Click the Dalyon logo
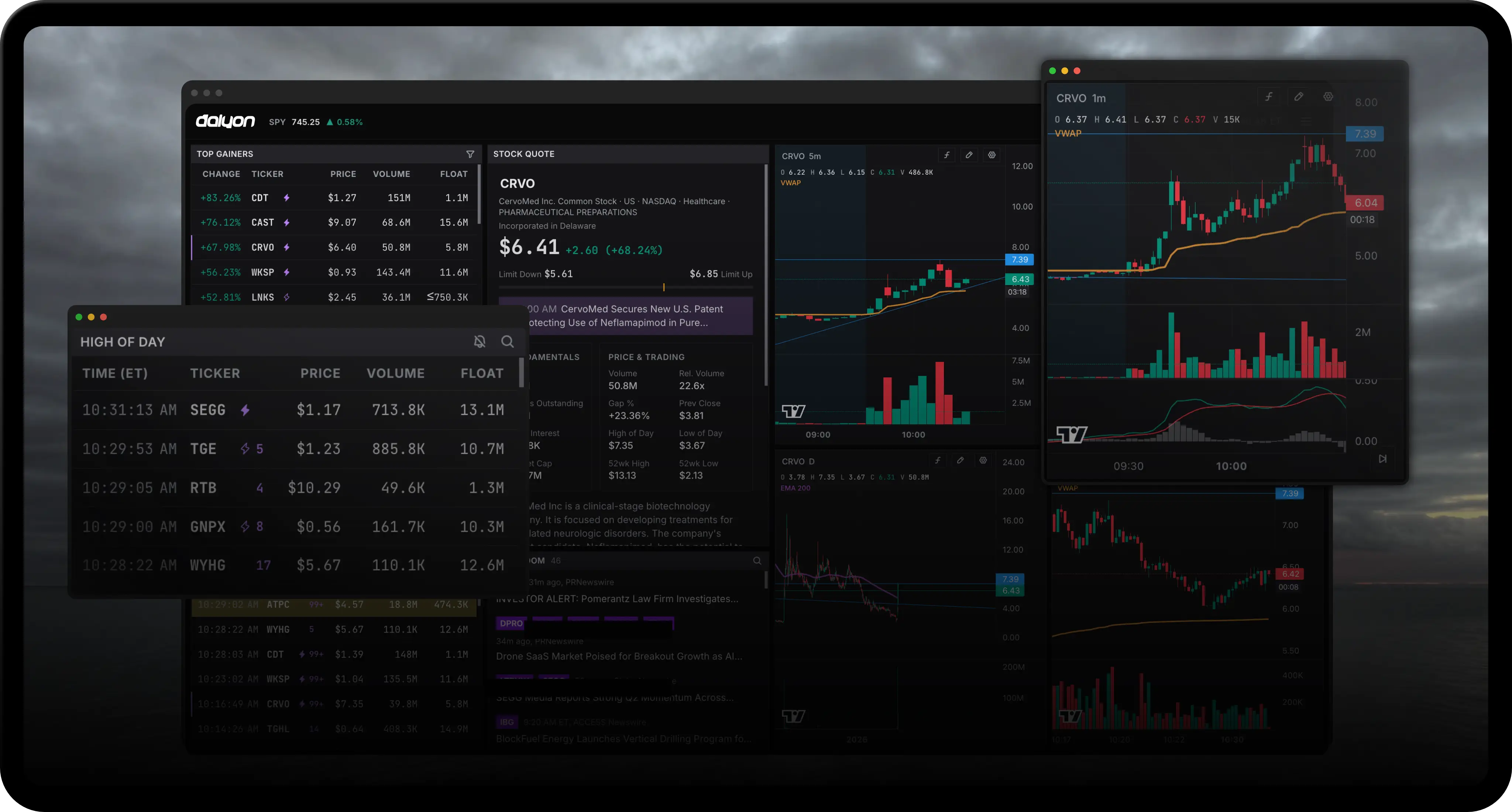 (x=225, y=121)
